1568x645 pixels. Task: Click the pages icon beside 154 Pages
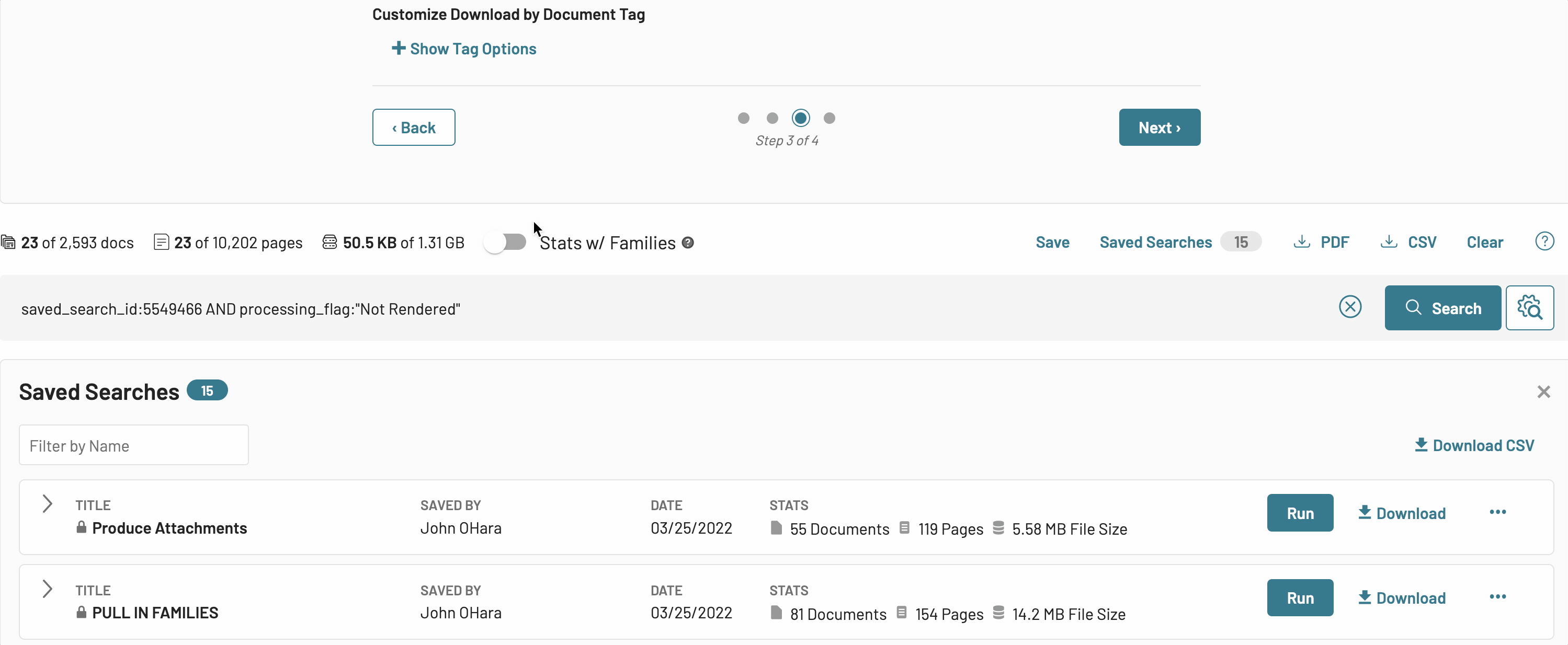(902, 612)
